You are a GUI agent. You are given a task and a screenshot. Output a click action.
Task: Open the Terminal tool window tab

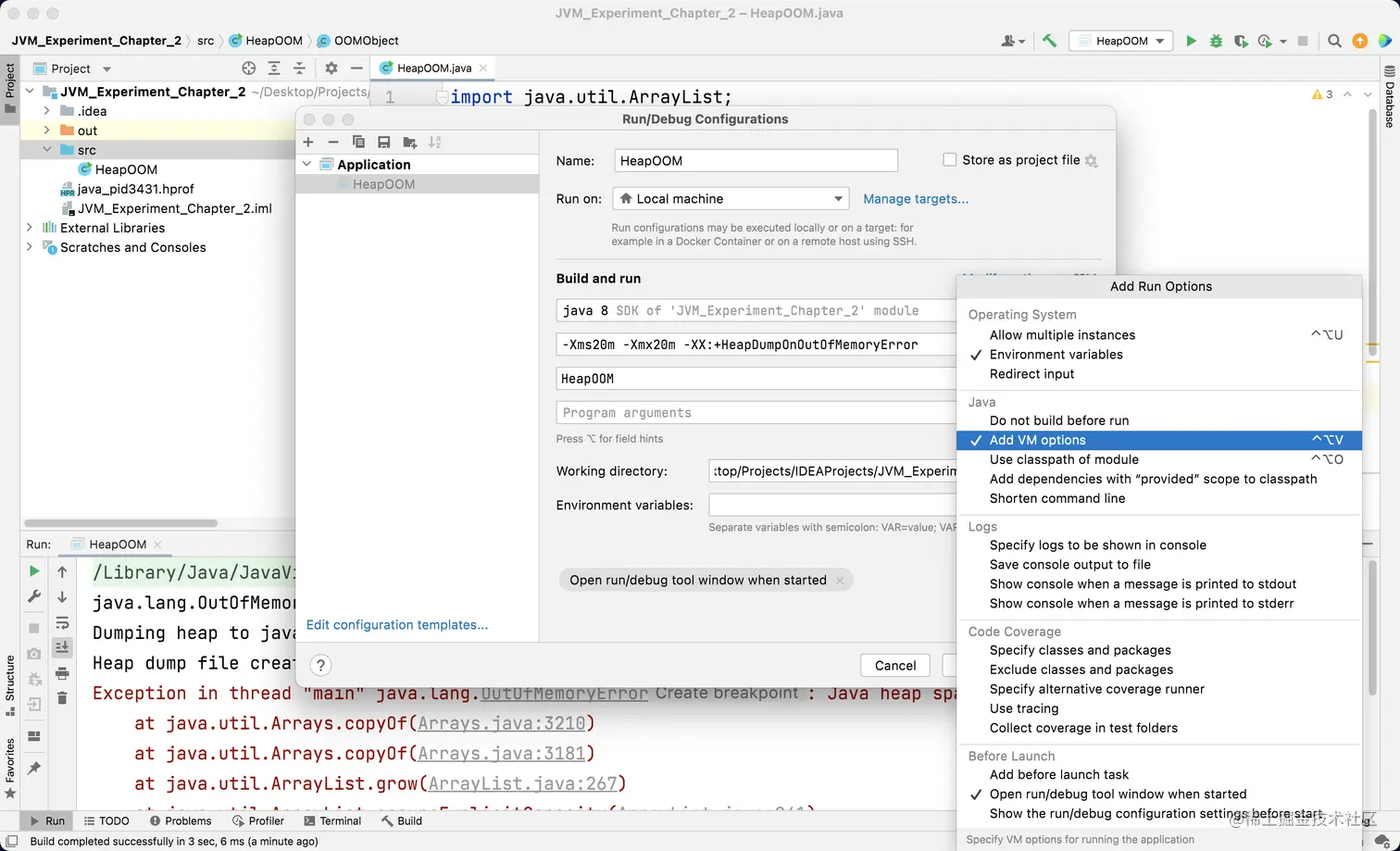pos(331,821)
